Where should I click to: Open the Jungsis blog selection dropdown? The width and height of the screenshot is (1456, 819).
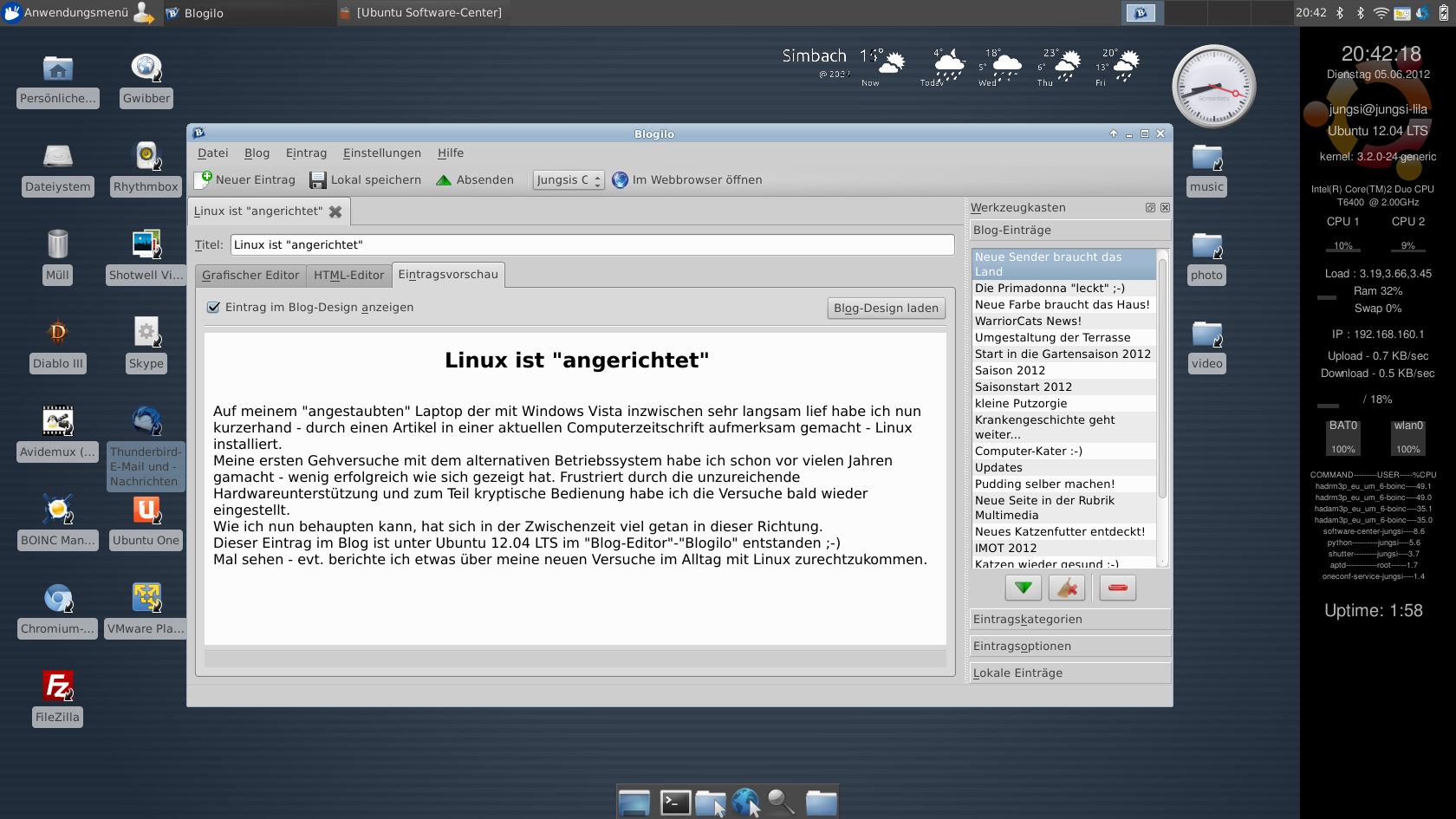[569, 180]
